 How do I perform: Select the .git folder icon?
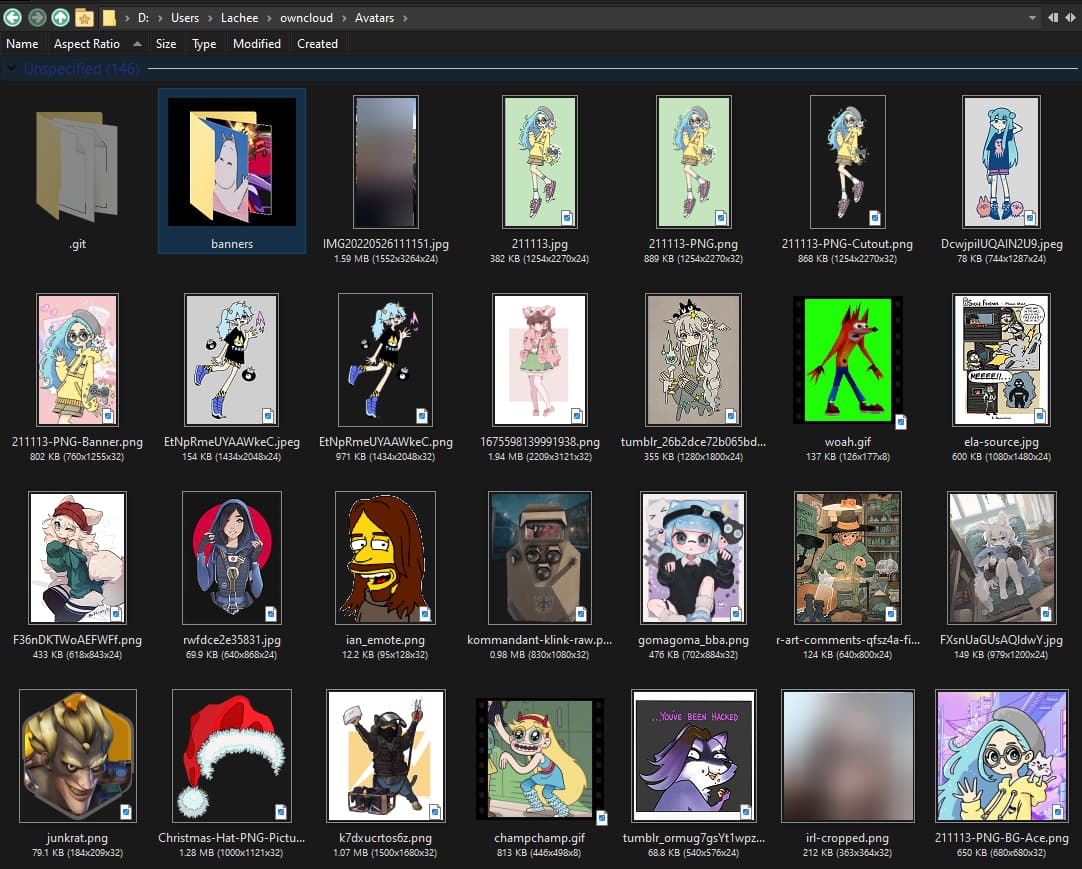[77, 166]
